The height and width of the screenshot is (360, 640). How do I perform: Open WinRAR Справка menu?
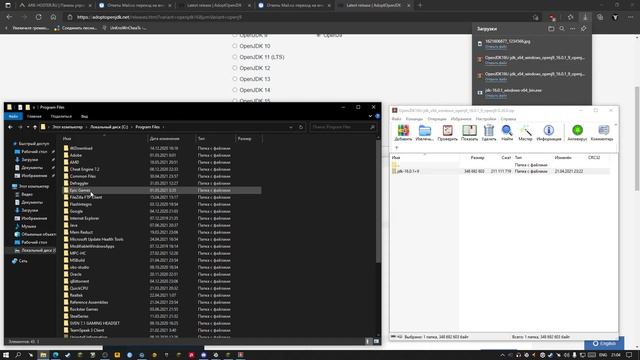[x=509, y=119]
